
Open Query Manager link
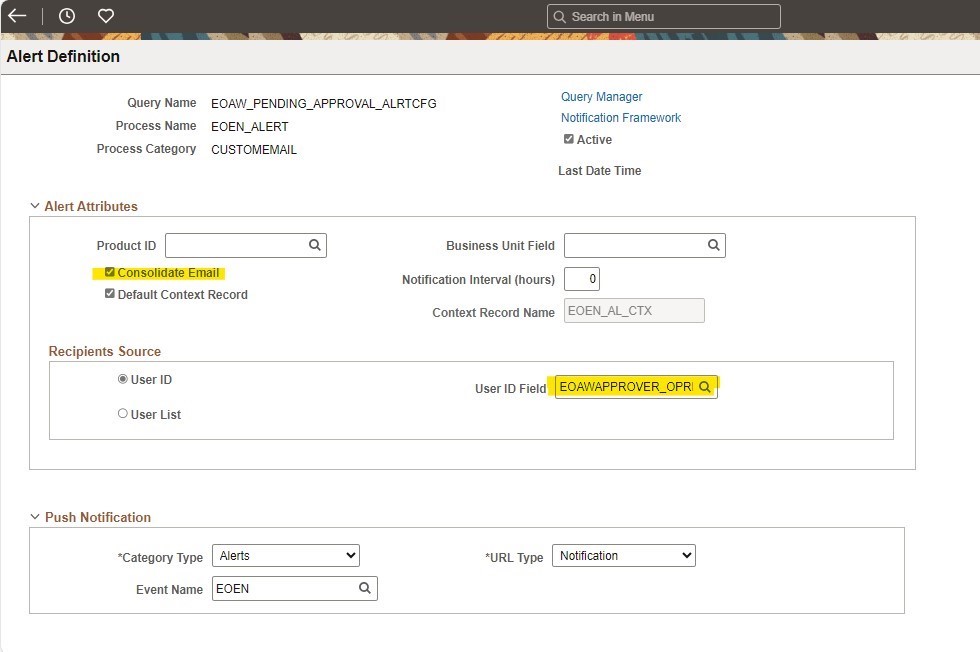point(601,97)
